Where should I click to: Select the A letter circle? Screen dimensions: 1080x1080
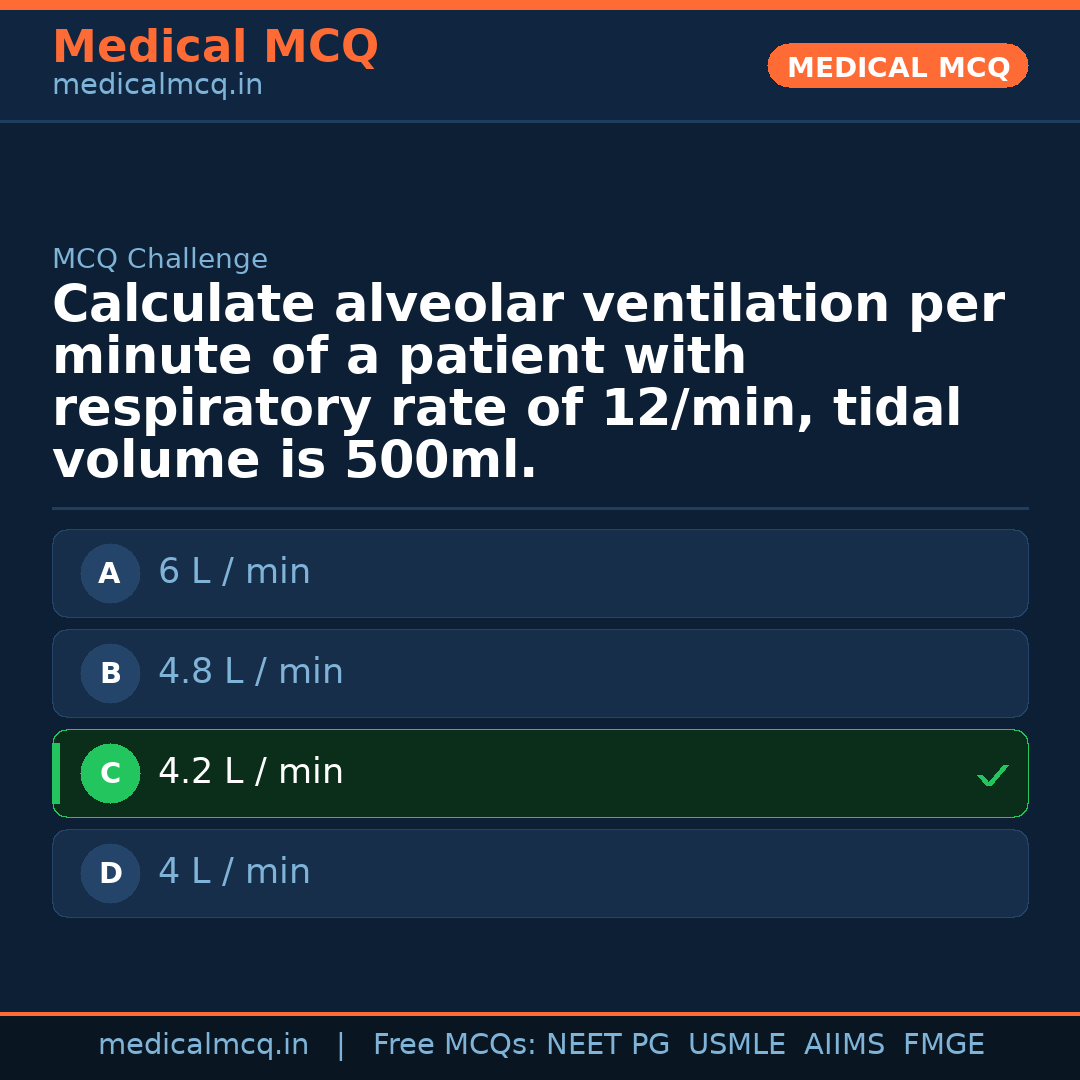(x=110, y=573)
